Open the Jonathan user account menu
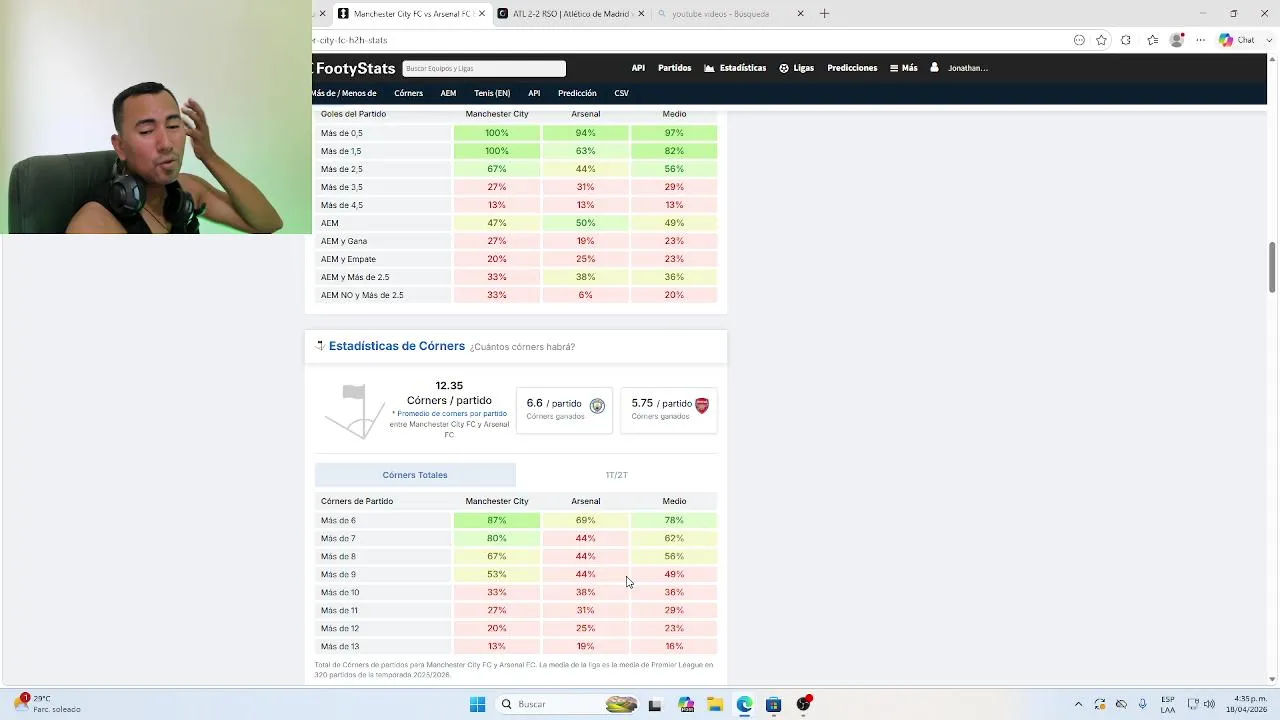This screenshot has width=1280, height=720. (x=959, y=68)
